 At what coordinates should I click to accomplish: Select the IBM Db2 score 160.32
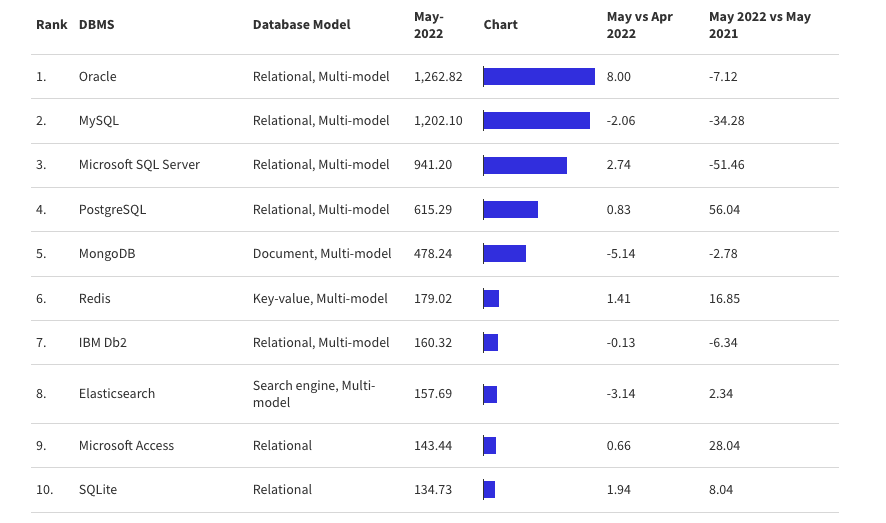pyautogui.click(x=433, y=343)
